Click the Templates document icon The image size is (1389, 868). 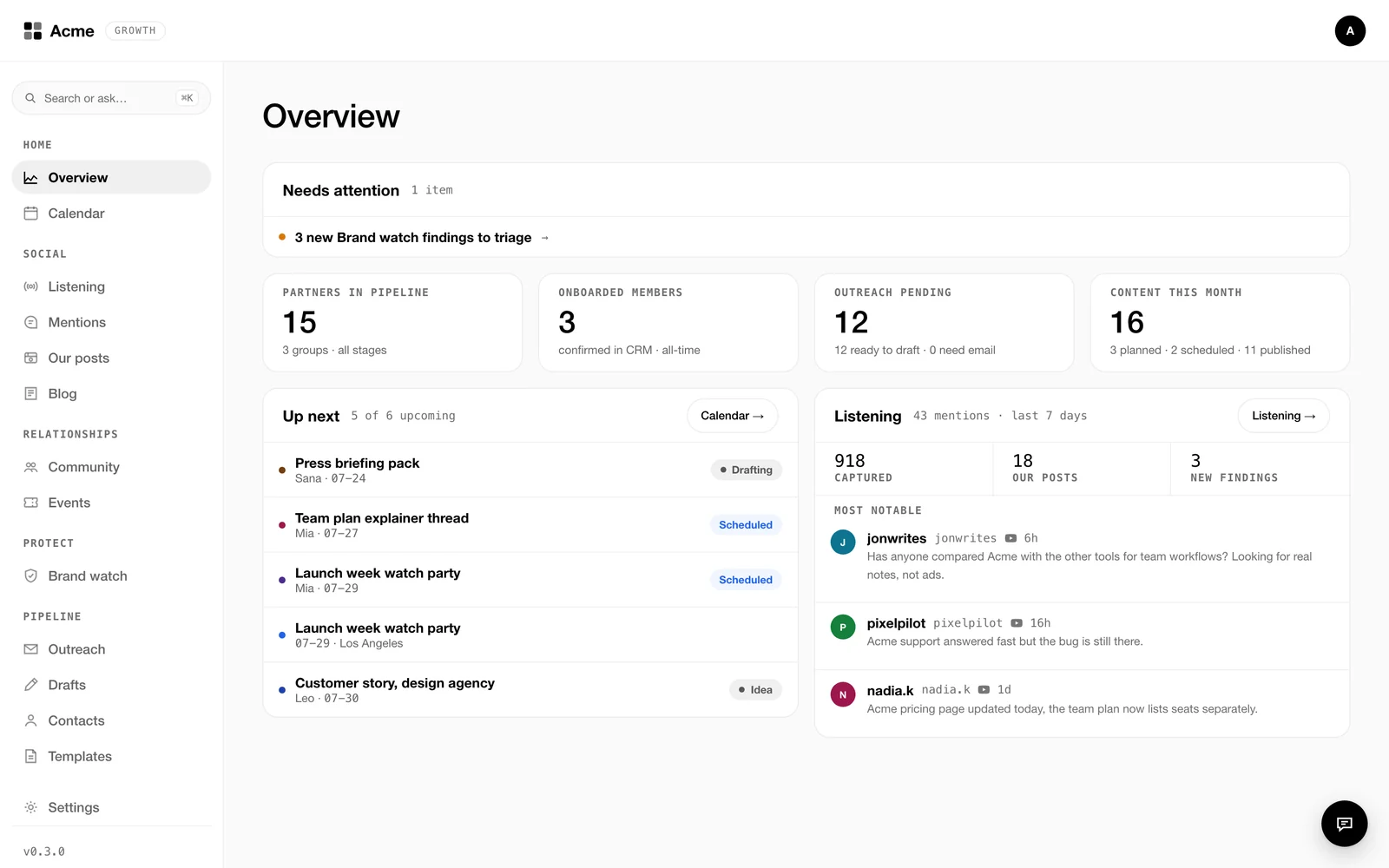pos(30,756)
